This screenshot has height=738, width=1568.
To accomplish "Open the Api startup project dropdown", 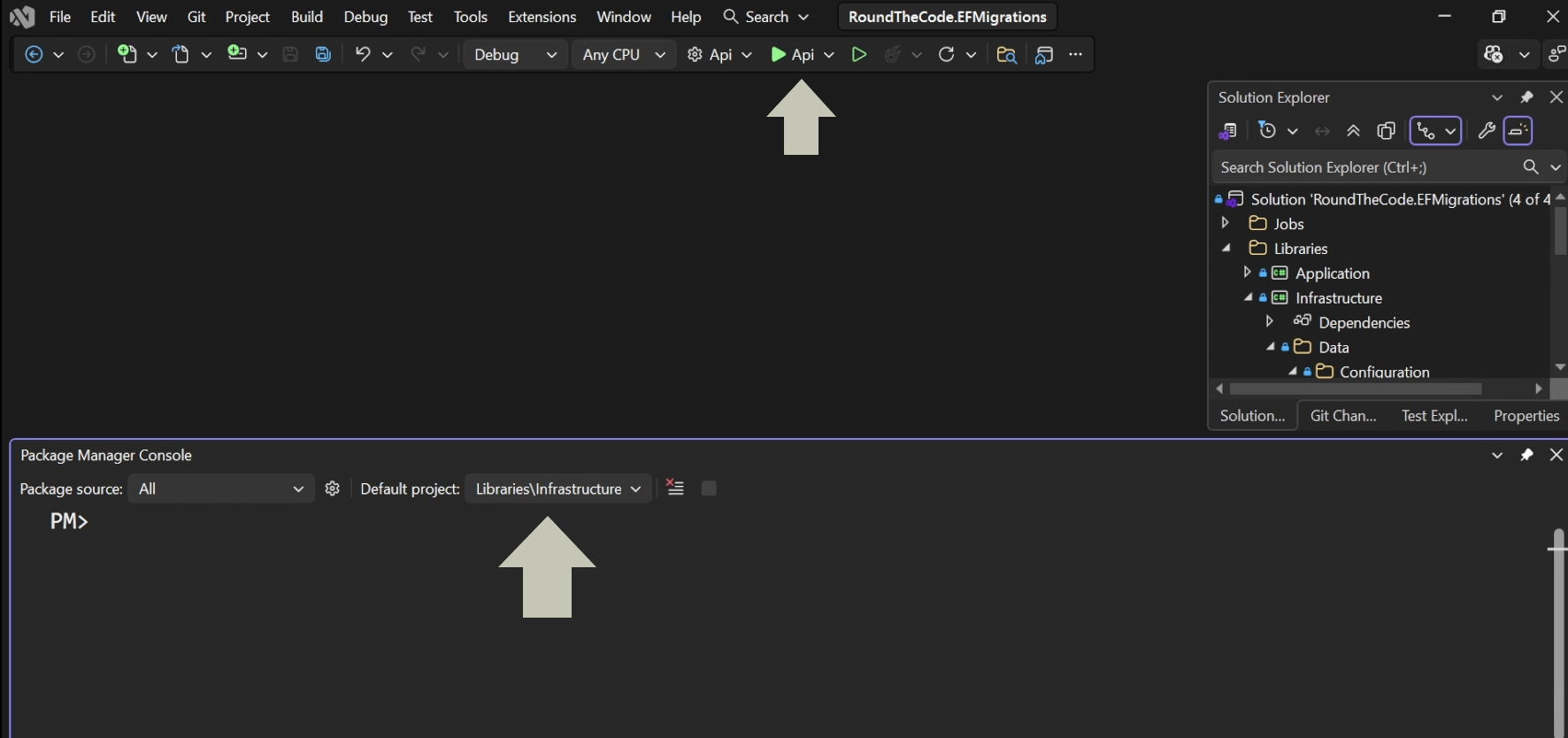I will coord(719,55).
